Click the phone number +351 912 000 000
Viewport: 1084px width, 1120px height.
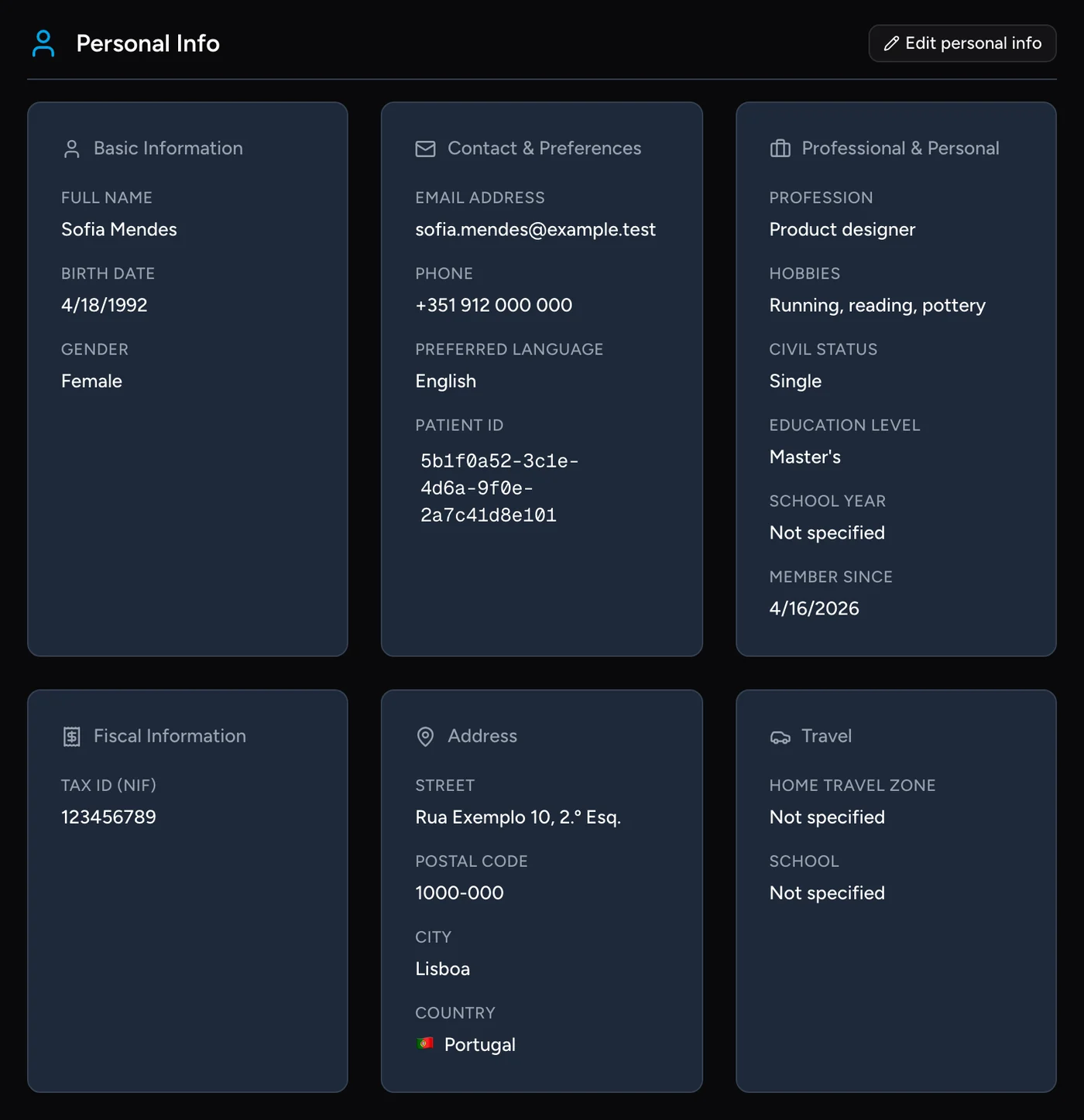point(494,305)
